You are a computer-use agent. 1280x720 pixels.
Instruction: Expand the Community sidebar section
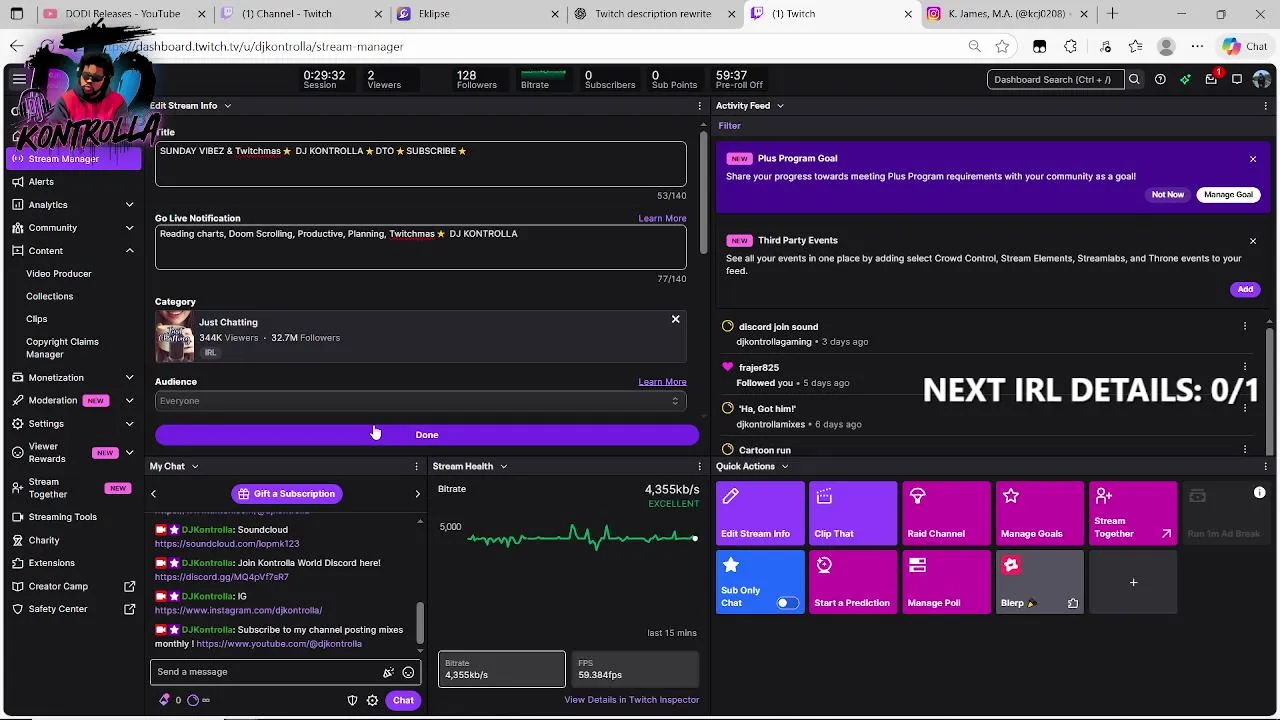click(x=129, y=228)
